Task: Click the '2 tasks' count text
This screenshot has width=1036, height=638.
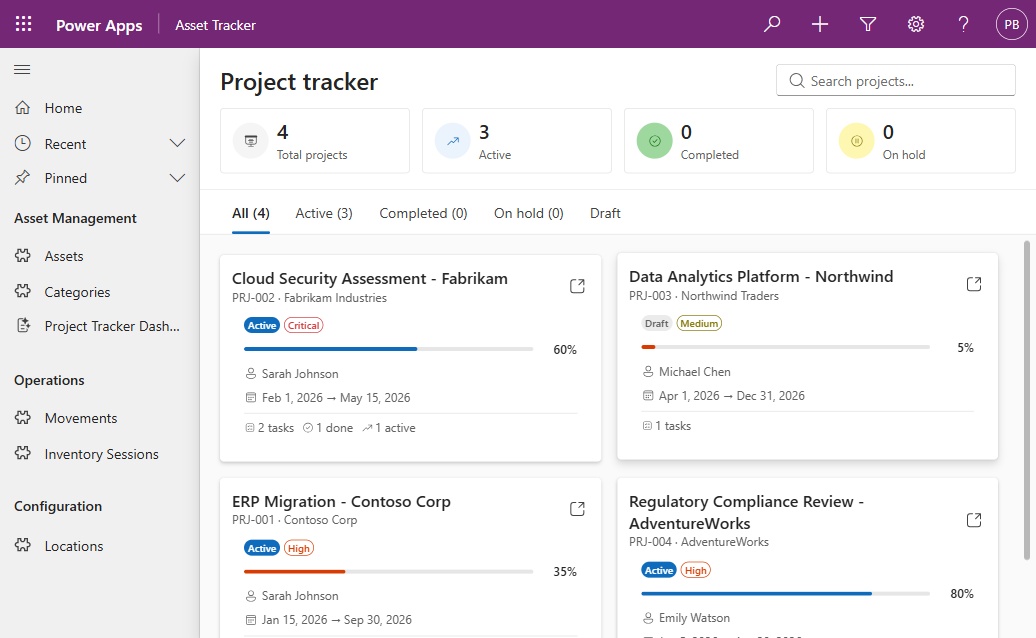Action: tap(276, 428)
